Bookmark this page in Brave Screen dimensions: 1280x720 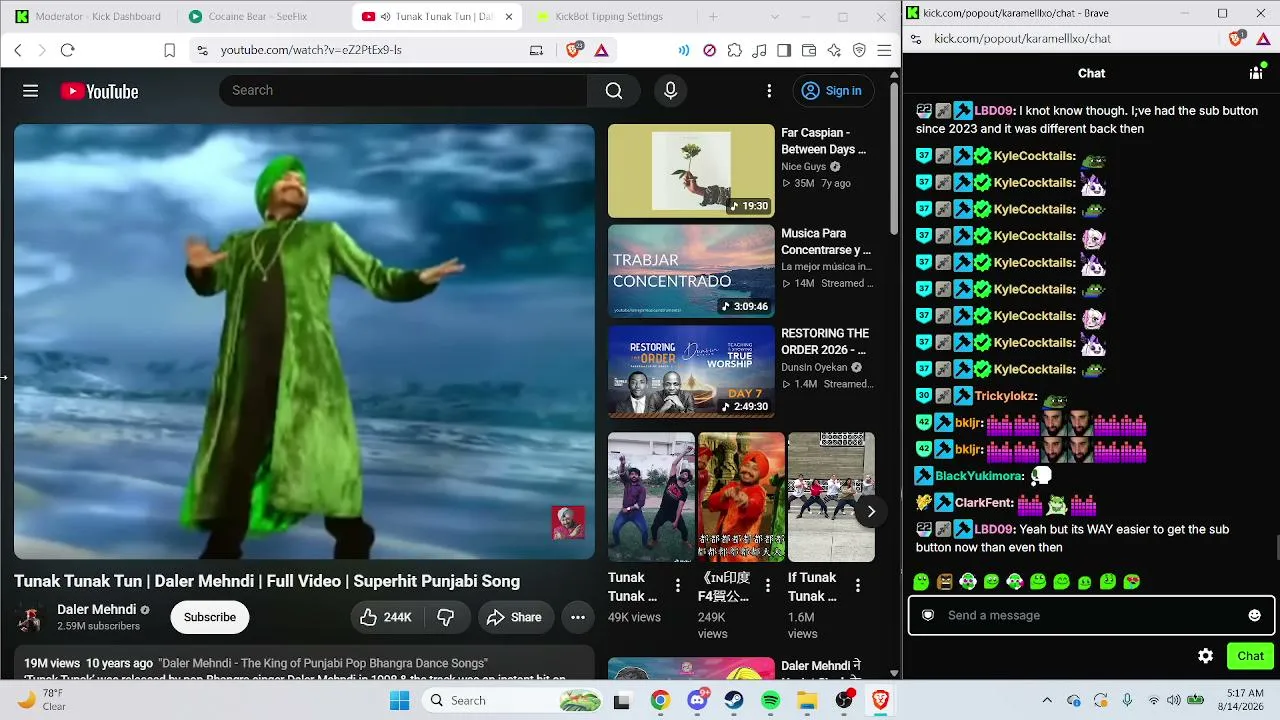[x=170, y=50]
